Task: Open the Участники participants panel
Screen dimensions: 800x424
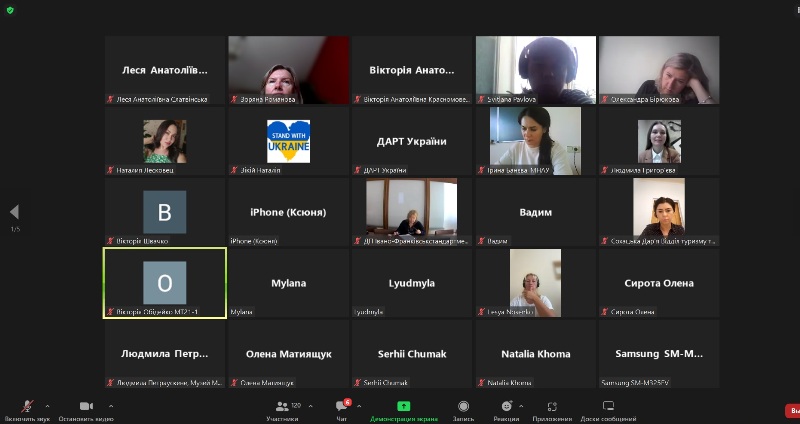Action: pos(282,410)
